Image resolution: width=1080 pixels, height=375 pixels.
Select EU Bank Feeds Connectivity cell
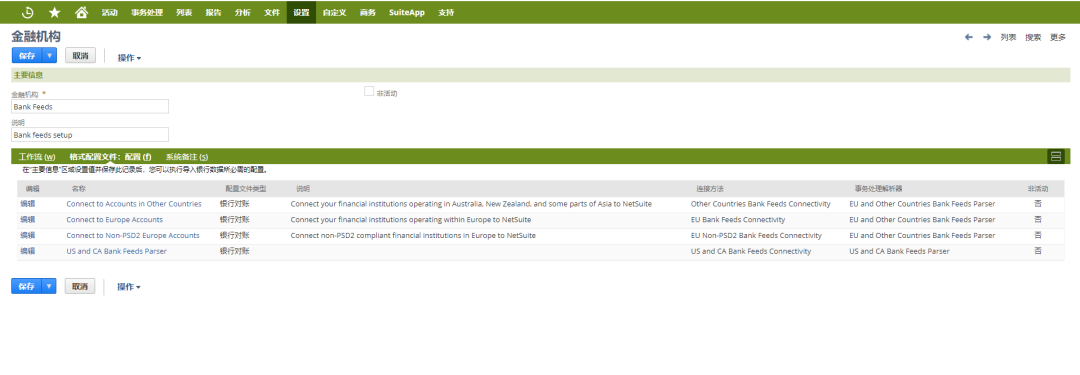[x=738, y=219]
